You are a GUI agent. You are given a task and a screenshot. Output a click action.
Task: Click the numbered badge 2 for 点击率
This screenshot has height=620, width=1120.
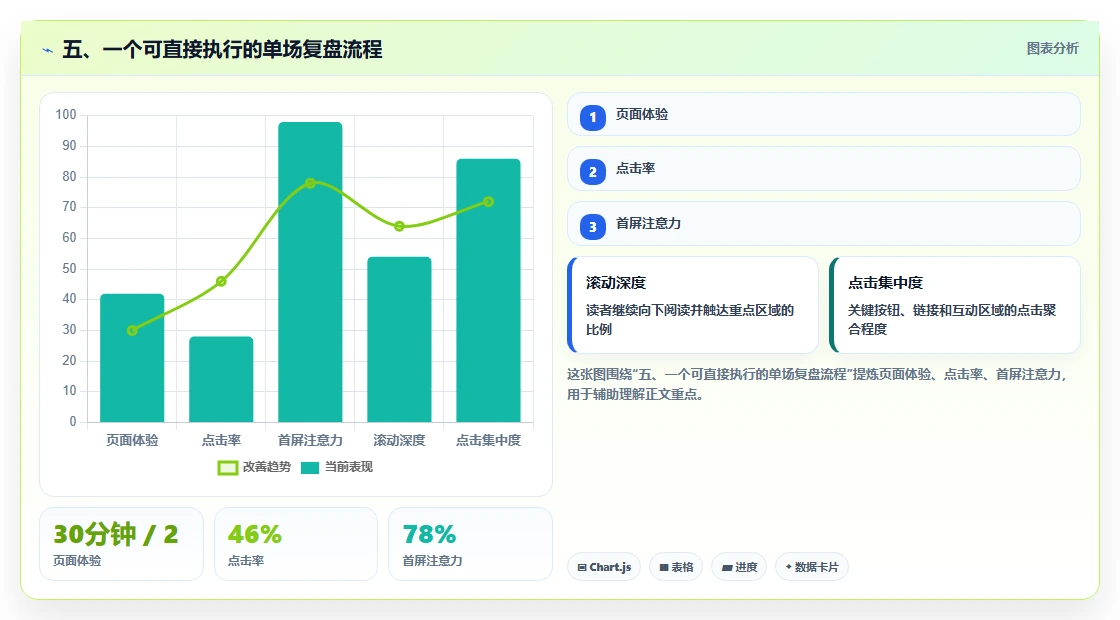coord(593,171)
